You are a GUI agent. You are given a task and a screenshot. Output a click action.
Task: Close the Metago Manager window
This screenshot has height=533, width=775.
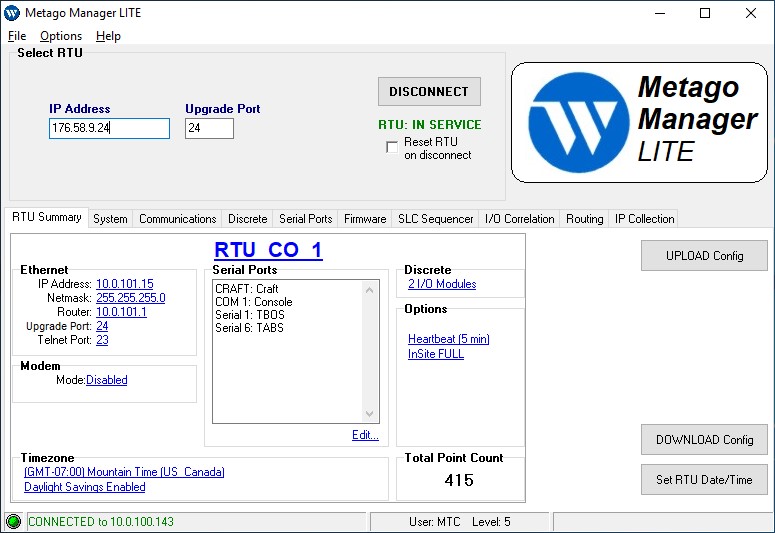pos(751,13)
